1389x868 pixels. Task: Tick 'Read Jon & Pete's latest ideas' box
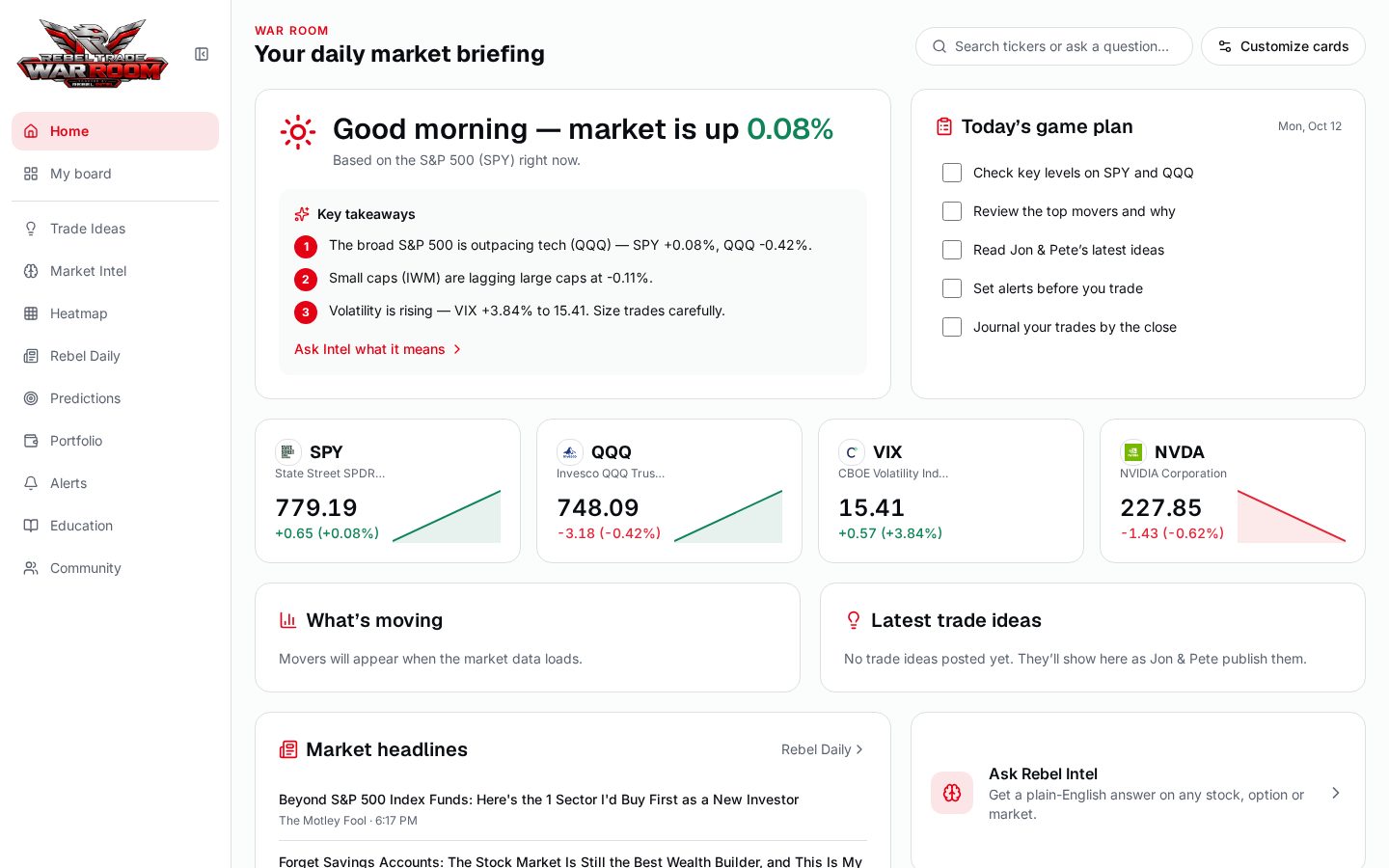click(952, 250)
